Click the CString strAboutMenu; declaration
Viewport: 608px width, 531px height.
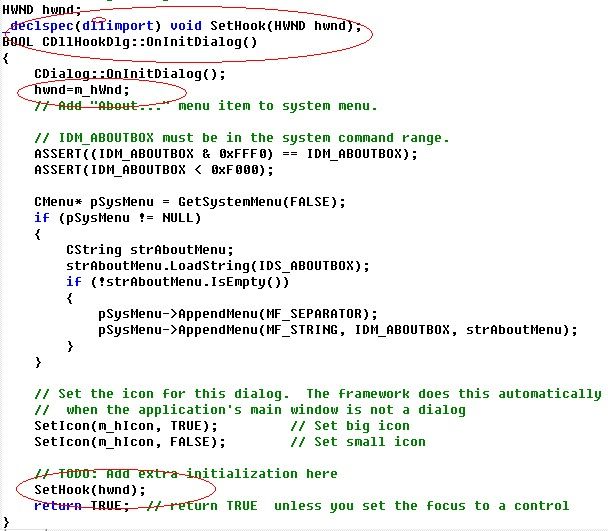click(x=150, y=250)
